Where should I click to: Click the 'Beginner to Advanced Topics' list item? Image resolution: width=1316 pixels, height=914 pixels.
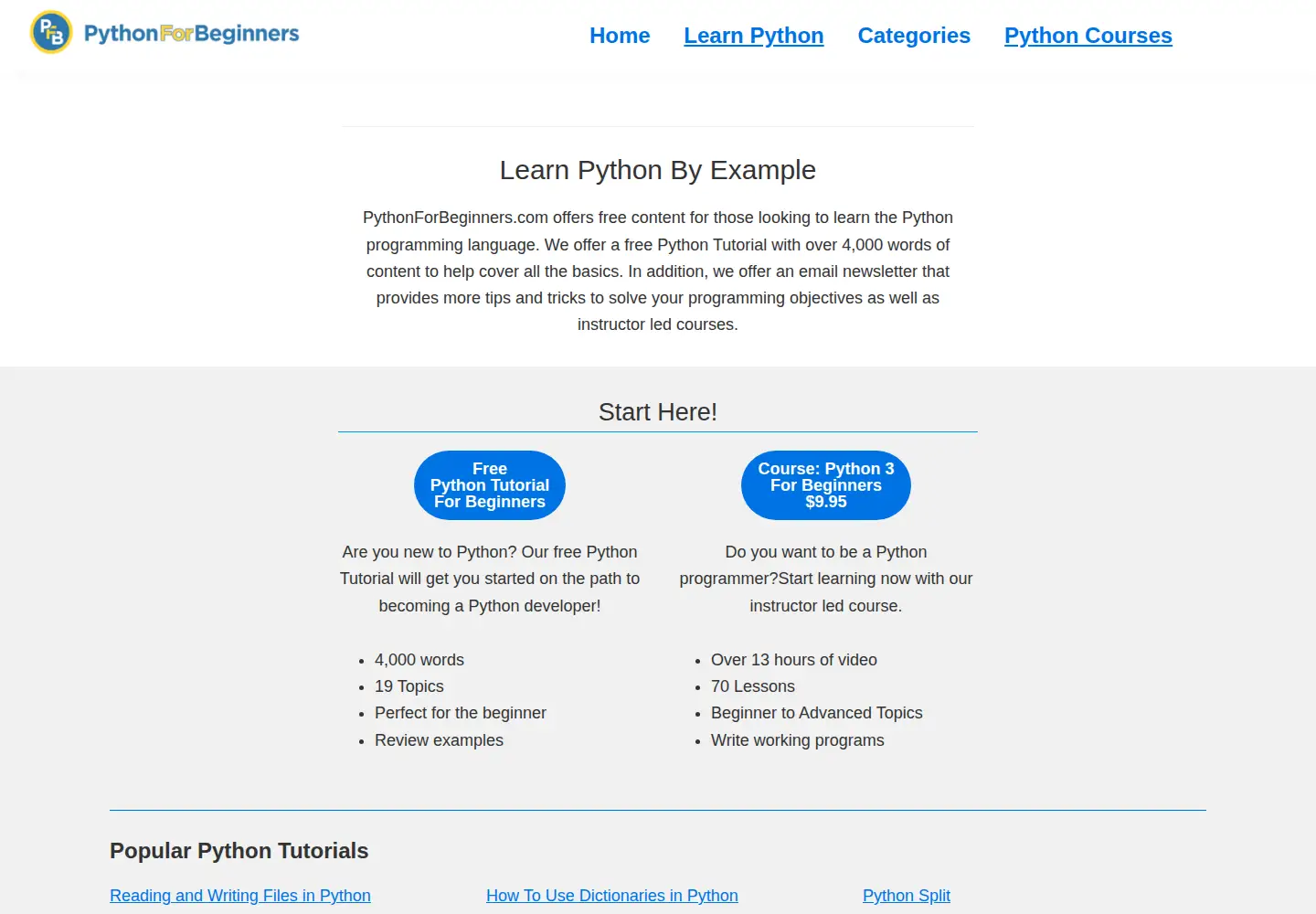tap(817, 713)
